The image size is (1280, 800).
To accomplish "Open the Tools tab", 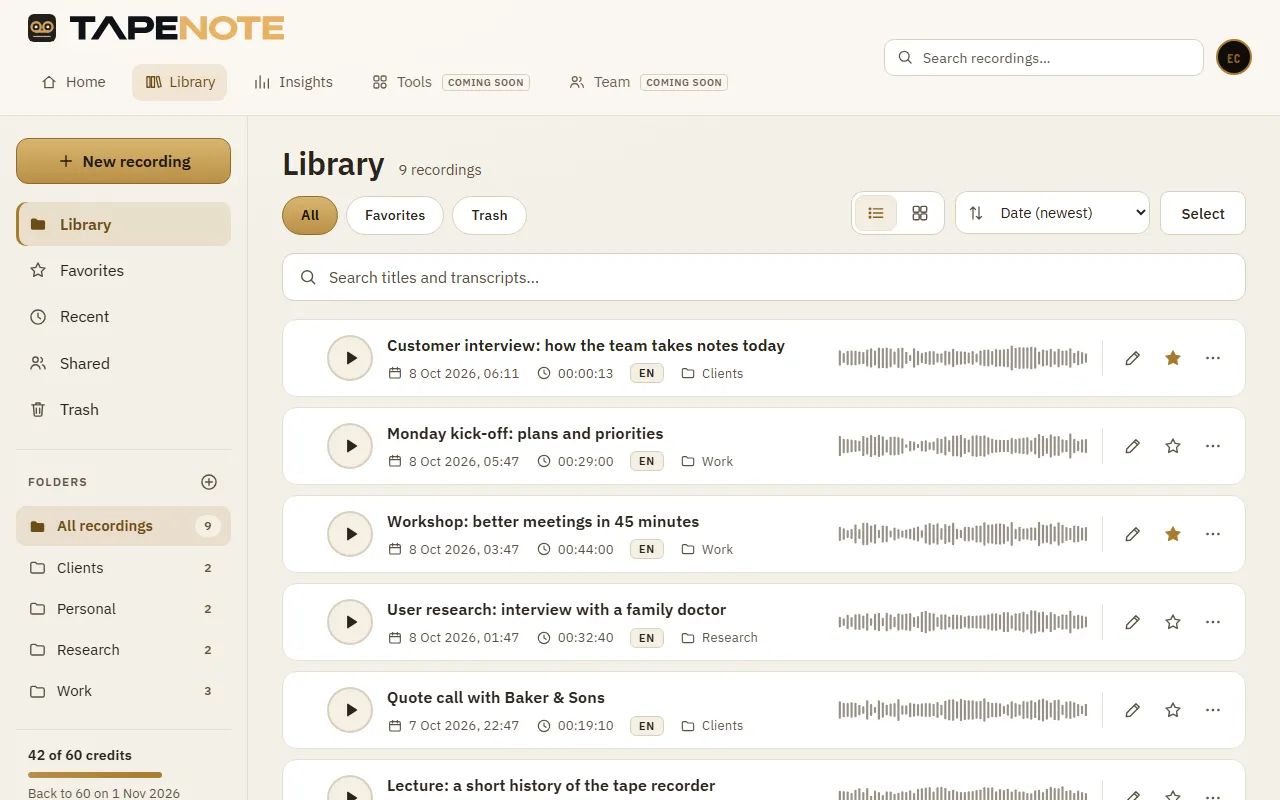I will [450, 82].
